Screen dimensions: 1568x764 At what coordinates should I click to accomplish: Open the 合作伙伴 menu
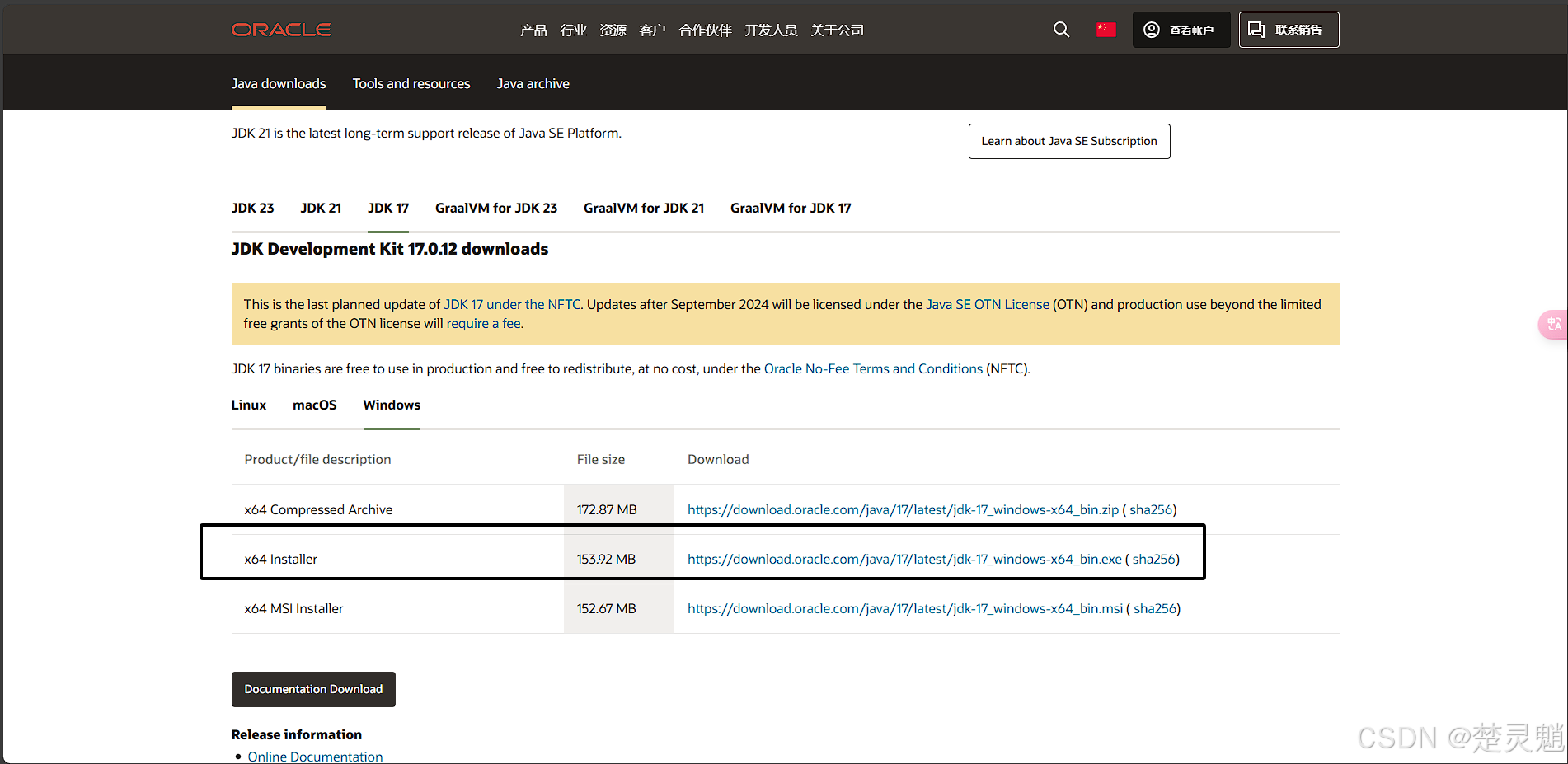(705, 30)
